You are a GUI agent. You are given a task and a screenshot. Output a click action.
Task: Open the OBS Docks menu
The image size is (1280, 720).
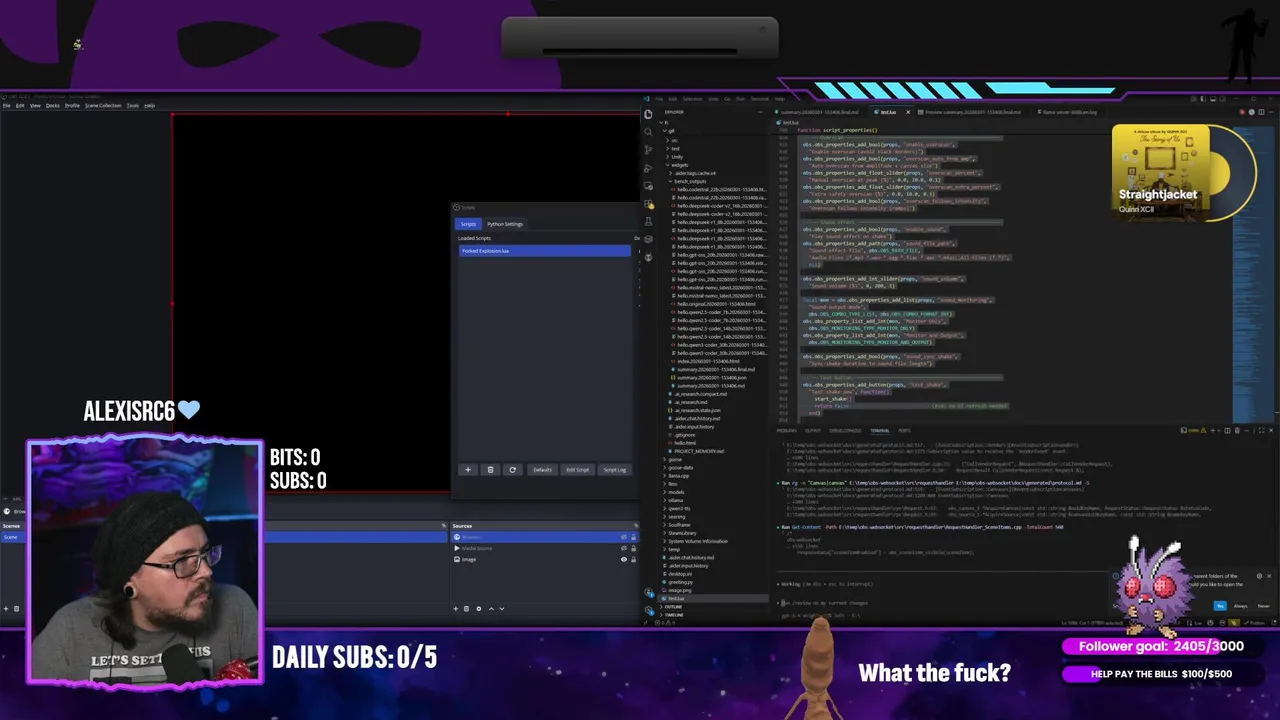tap(52, 105)
